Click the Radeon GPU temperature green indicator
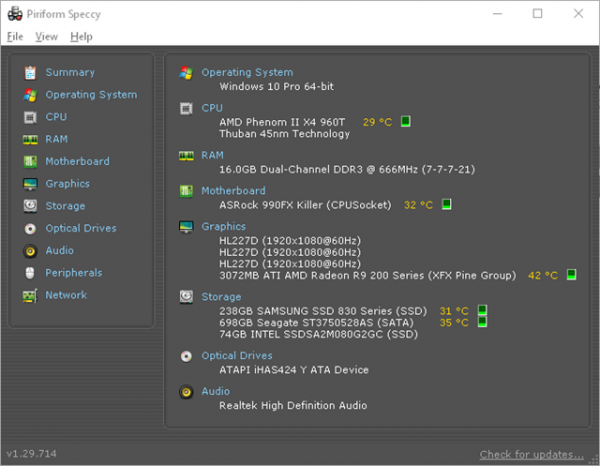Screen dimensions: 600x466 pos(571,275)
